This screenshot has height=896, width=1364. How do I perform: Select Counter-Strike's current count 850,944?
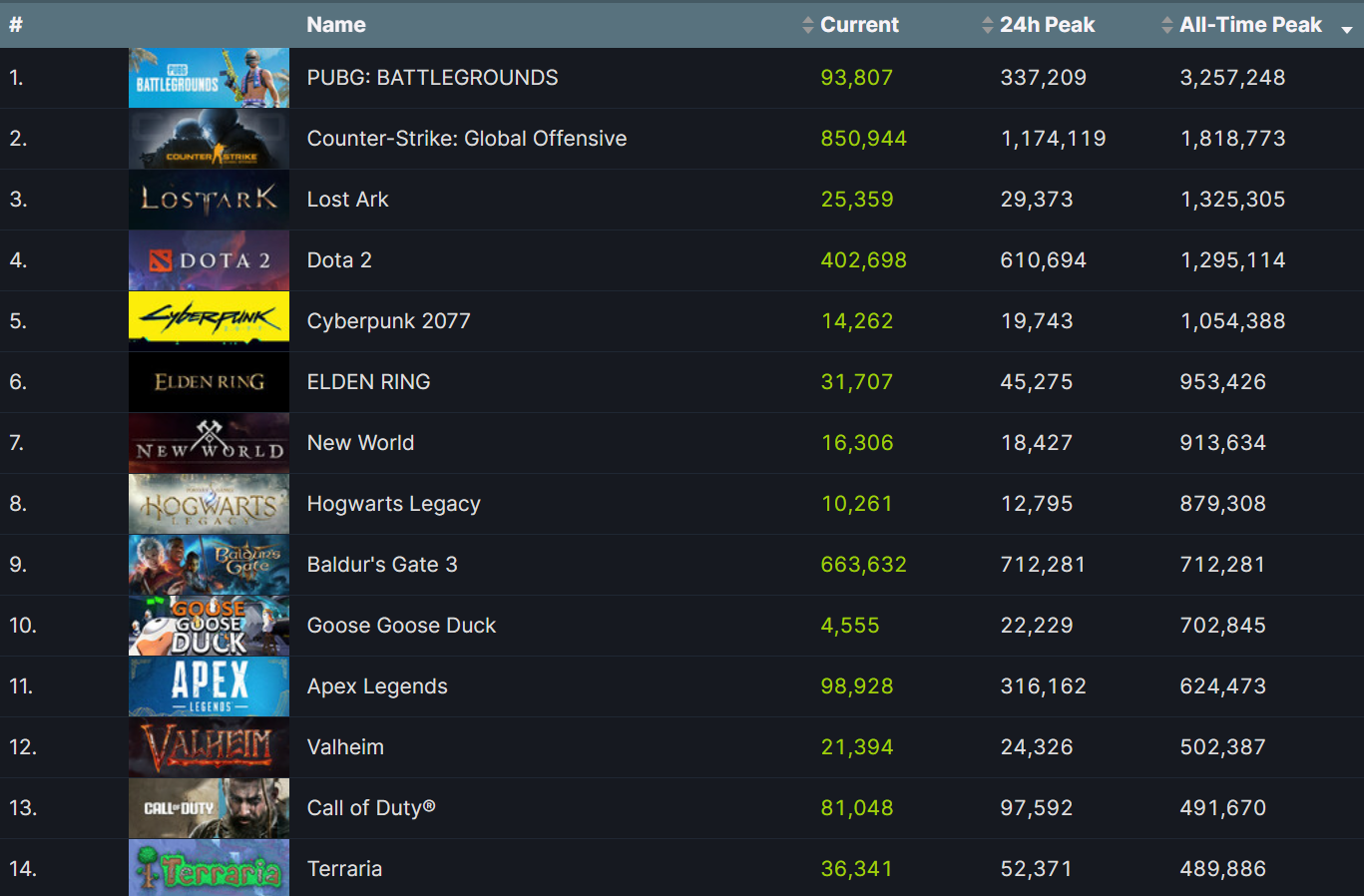coord(863,139)
